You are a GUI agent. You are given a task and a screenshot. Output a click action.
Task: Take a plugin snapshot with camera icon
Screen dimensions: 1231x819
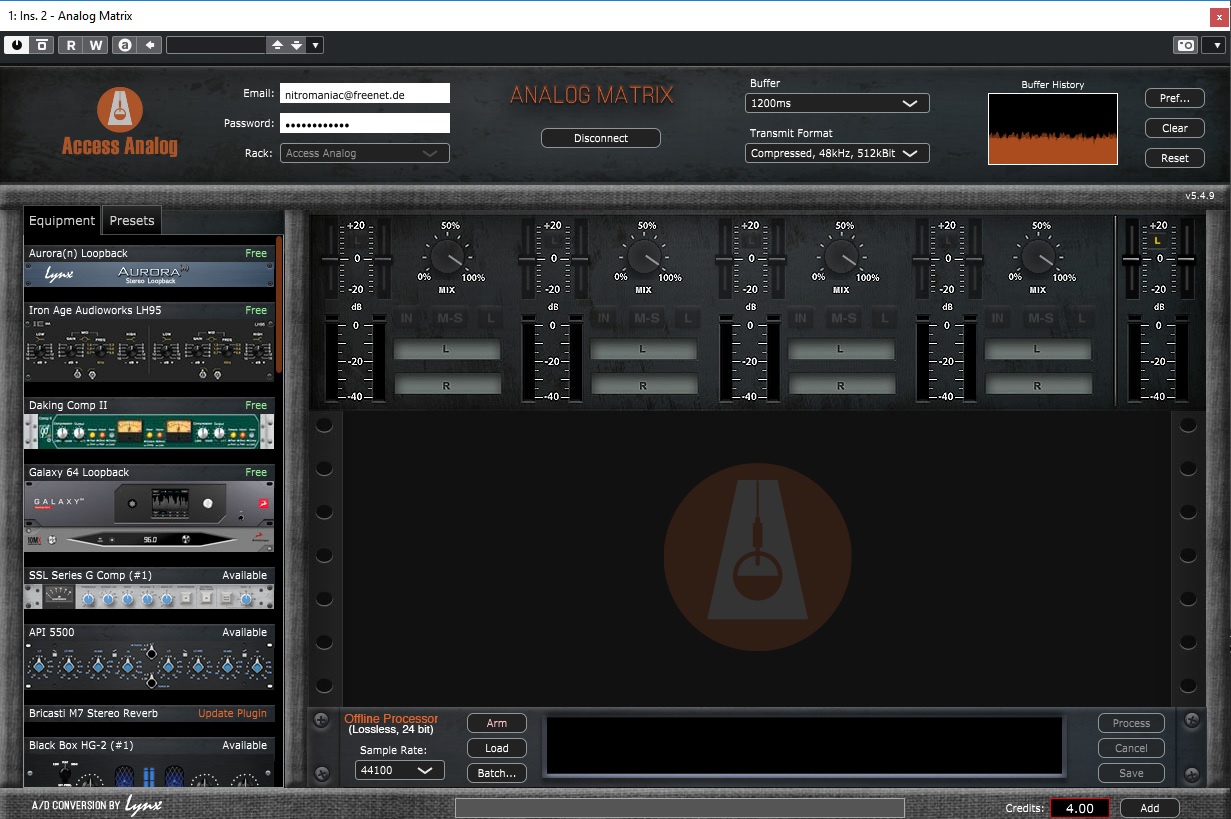[x=1186, y=45]
